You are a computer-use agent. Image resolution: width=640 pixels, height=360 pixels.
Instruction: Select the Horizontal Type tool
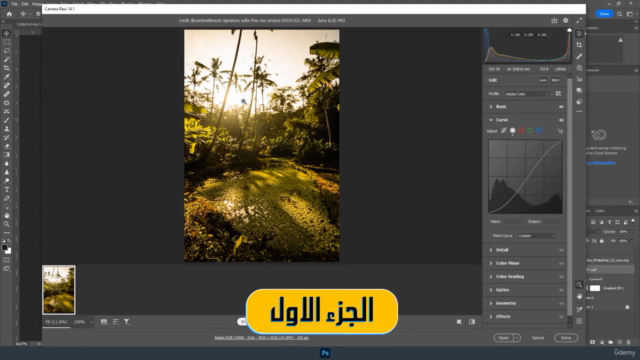click(7, 189)
